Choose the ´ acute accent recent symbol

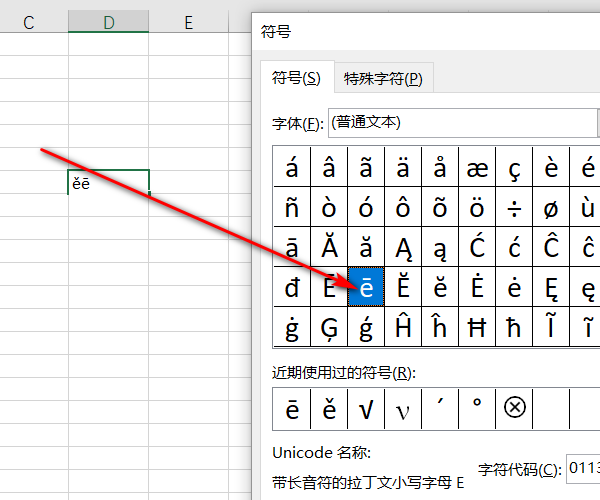[440, 409]
